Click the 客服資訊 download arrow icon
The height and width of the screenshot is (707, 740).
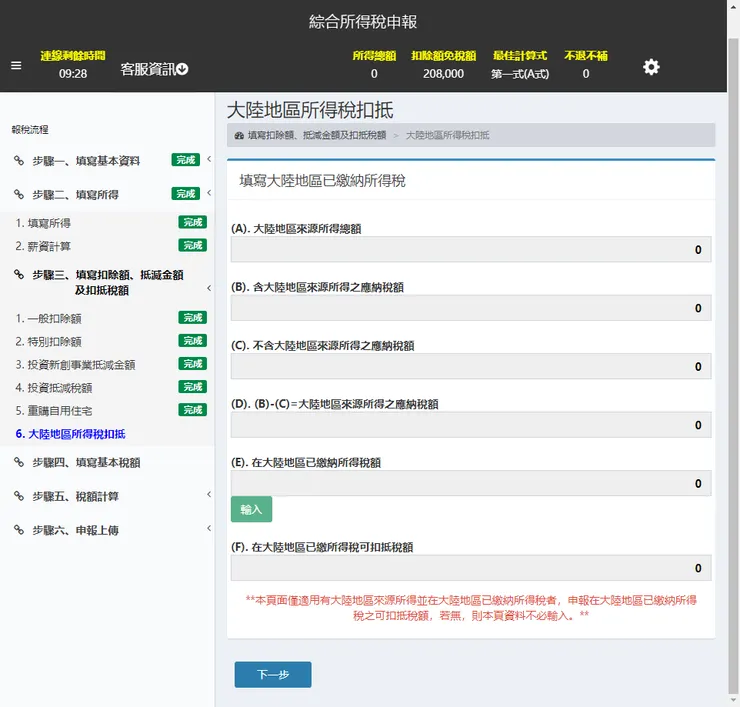[182, 69]
